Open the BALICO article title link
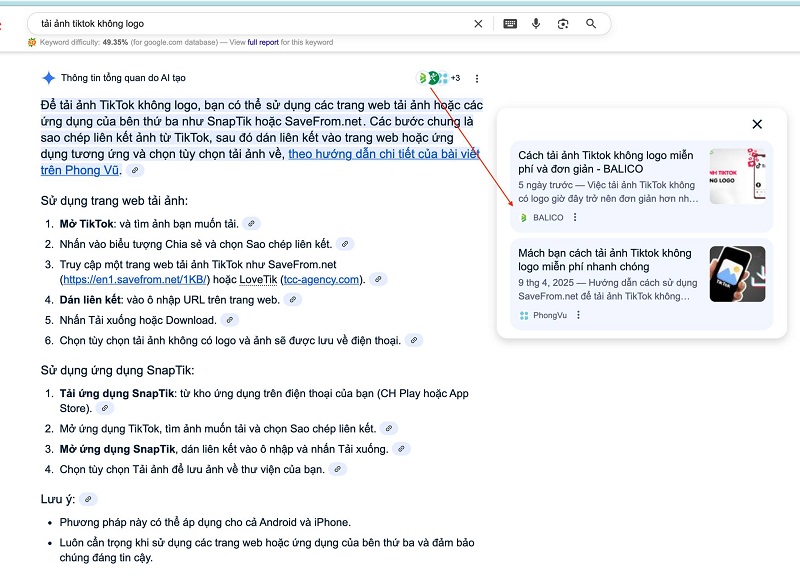The height and width of the screenshot is (584, 800). pyautogui.click(x=606, y=162)
